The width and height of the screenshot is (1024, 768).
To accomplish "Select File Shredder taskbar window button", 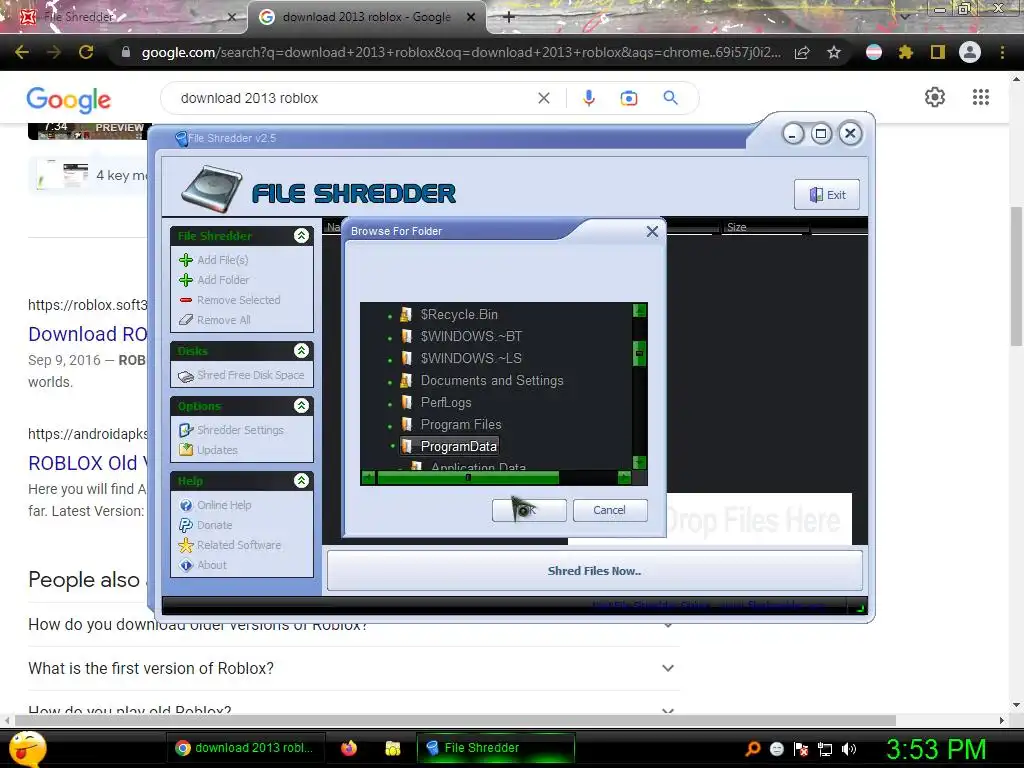I will pyautogui.click(x=496, y=748).
